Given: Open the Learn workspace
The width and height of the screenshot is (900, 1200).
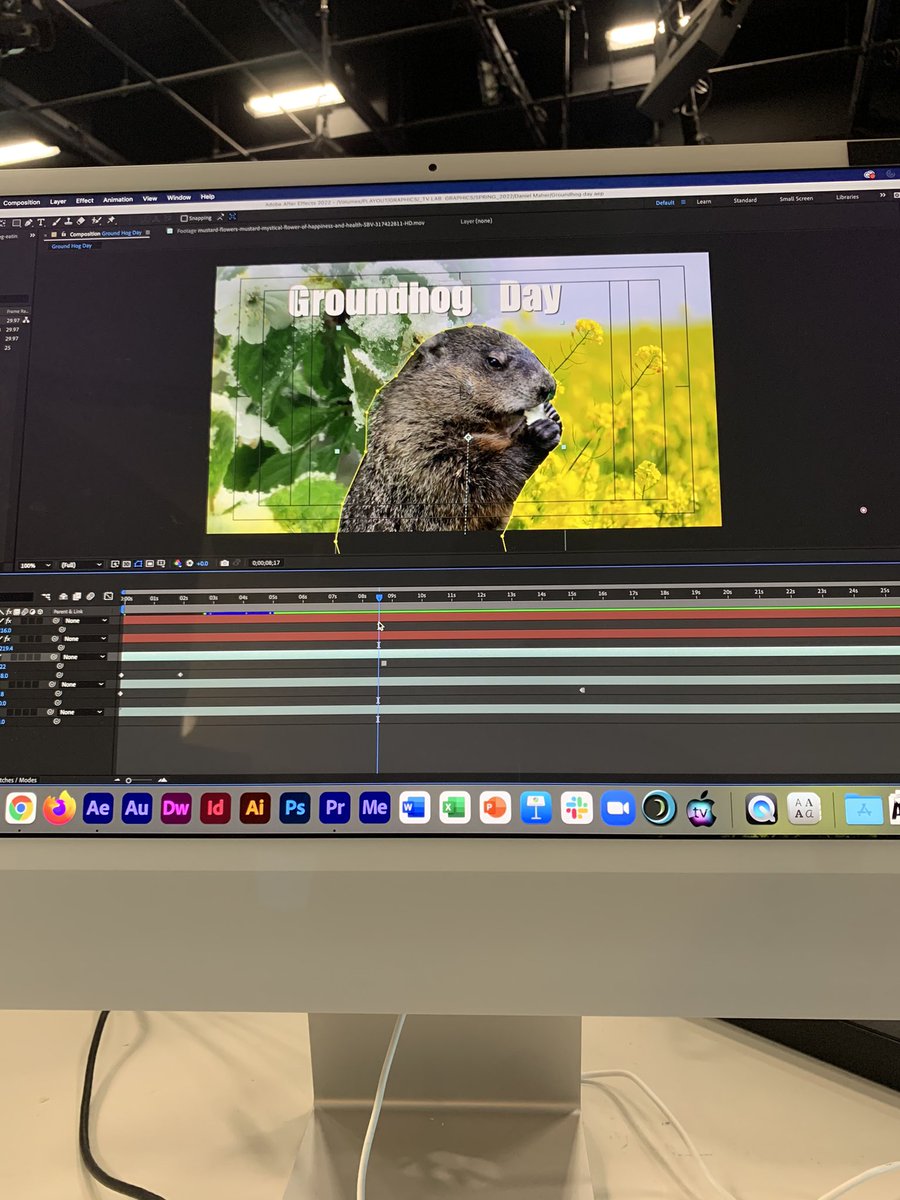Looking at the screenshot, I should (x=703, y=201).
